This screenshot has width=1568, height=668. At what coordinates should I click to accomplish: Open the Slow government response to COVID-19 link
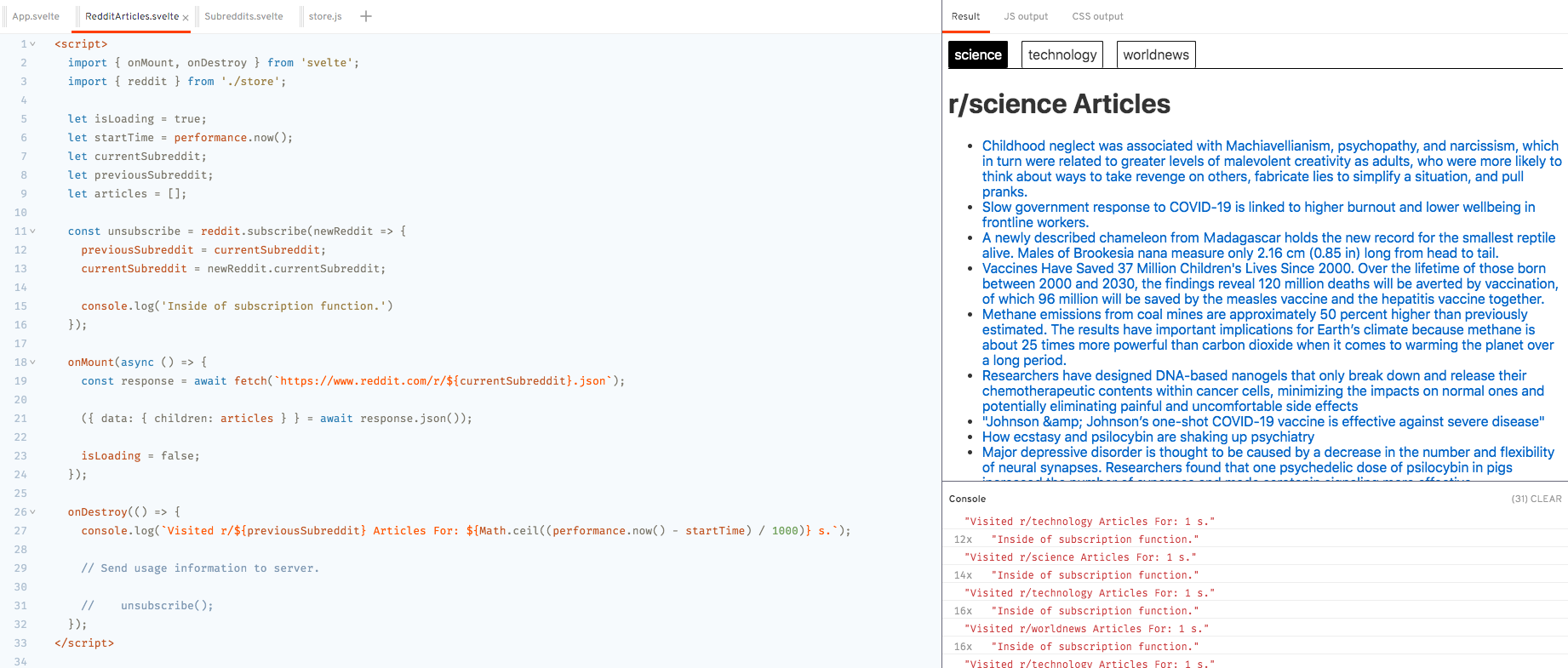(1259, 214)
